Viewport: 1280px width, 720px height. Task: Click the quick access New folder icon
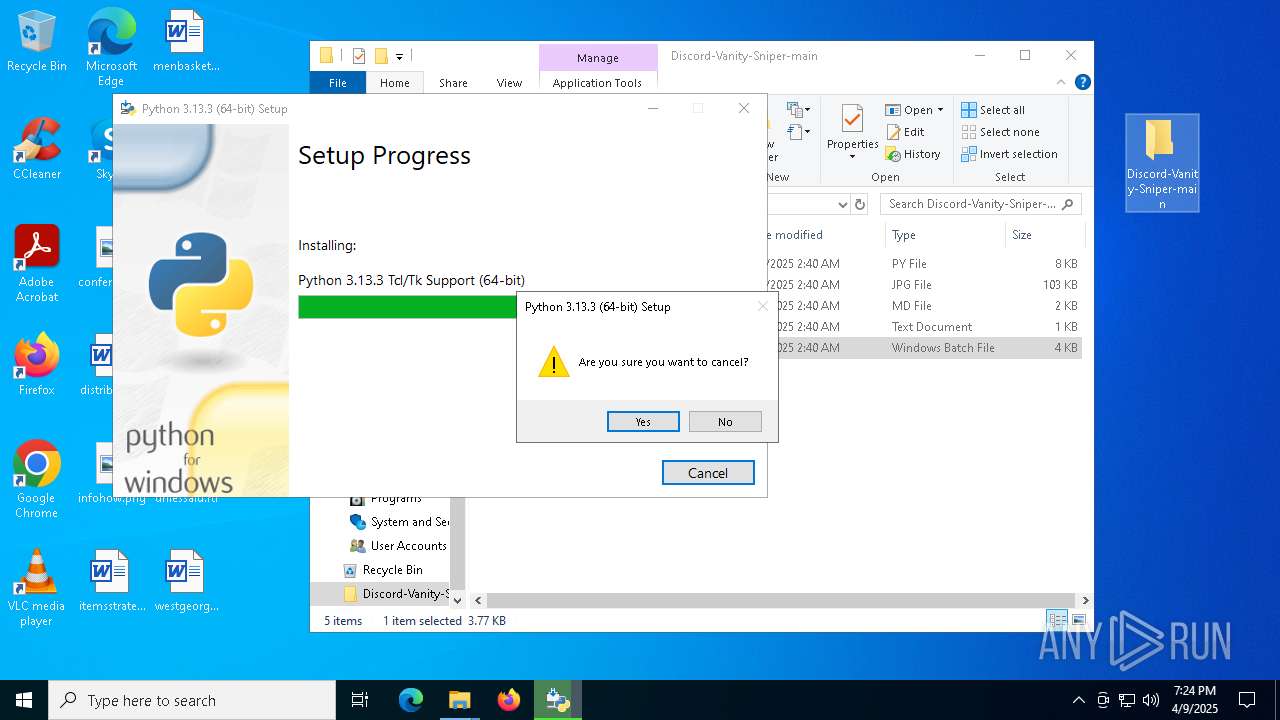[381, 56]
